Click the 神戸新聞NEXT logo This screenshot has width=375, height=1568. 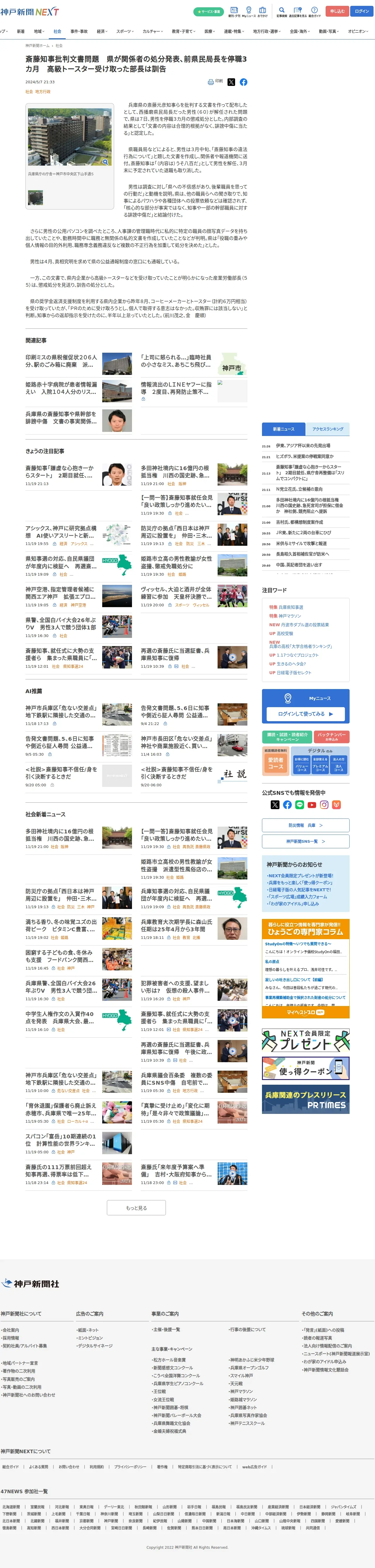click(30, 12)
